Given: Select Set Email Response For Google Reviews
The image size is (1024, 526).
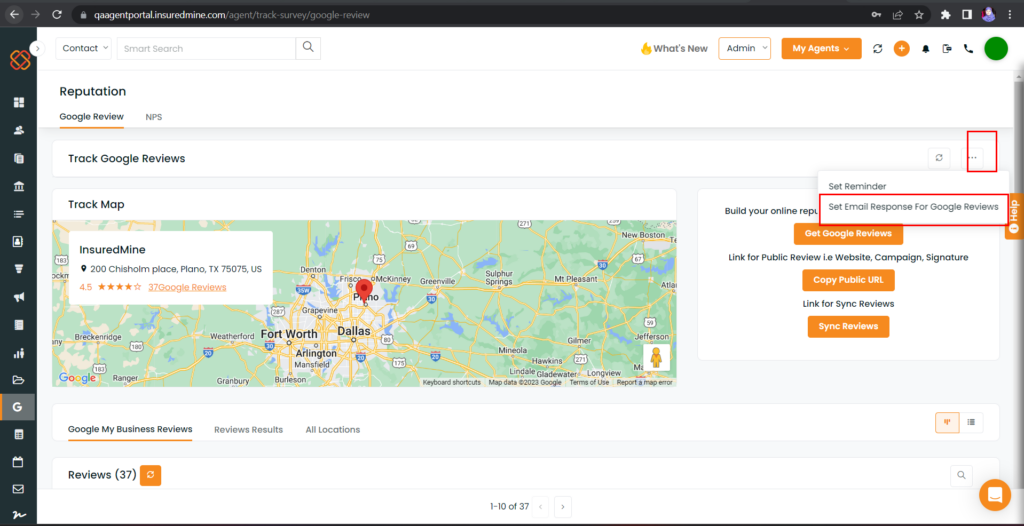Looking at the screenshot, I should pyautogui.click(x=913, y=206).
